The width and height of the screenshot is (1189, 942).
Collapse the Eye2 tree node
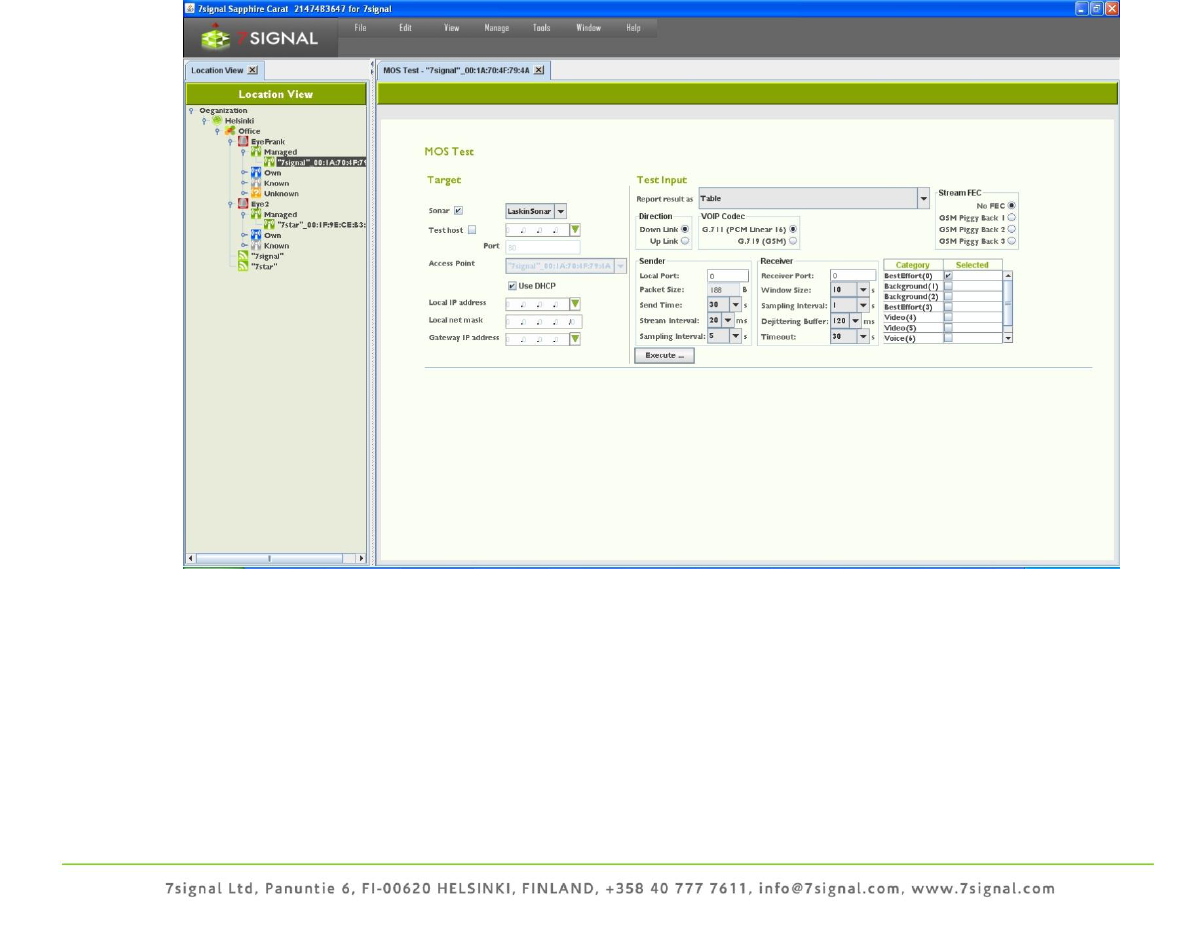[230, 204]
